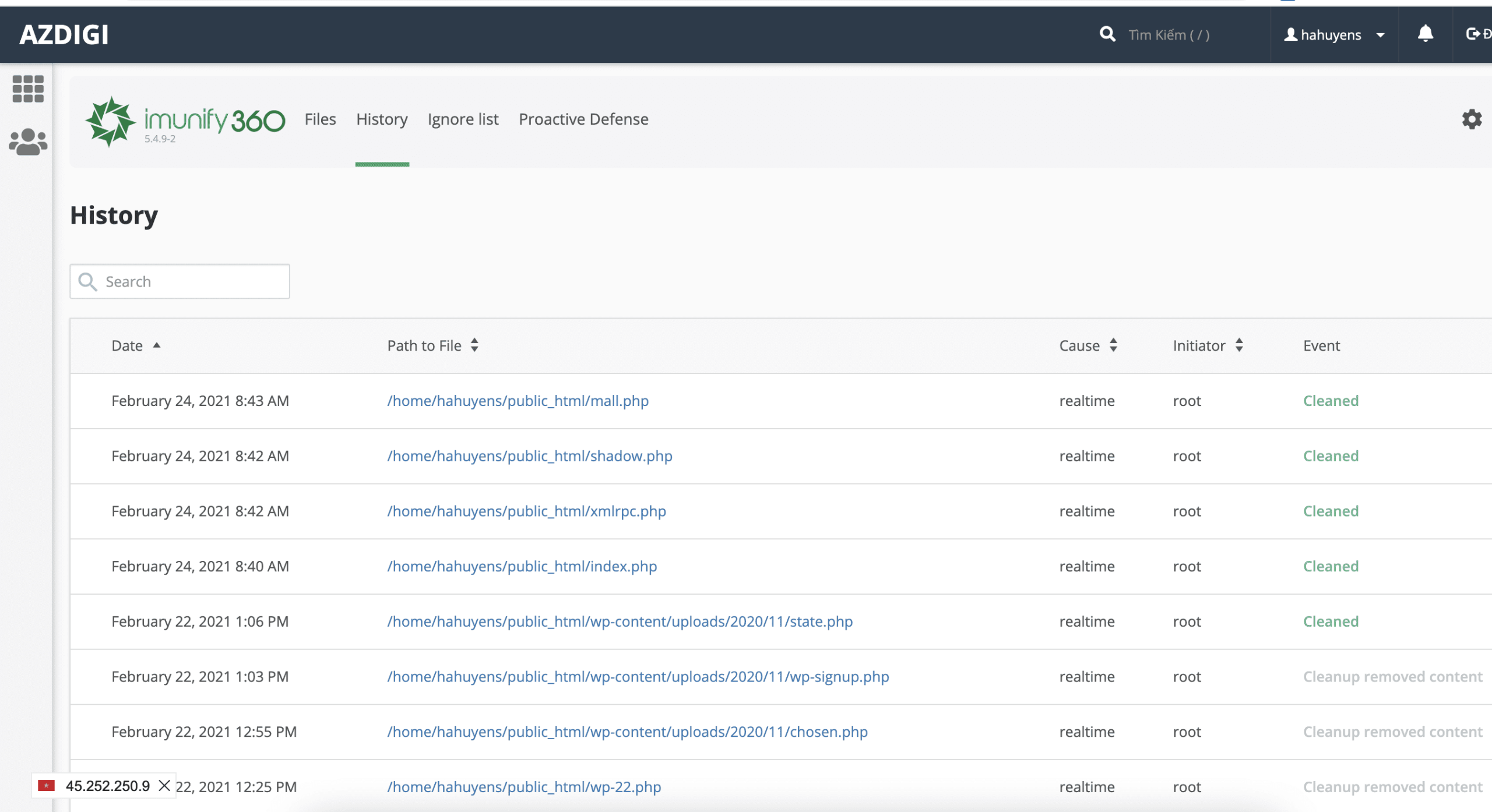Open the Ignore list tab
Image resolution: width=1492 pixels, height=812 pixels.
pyautogui.click(x=463, y=119)
